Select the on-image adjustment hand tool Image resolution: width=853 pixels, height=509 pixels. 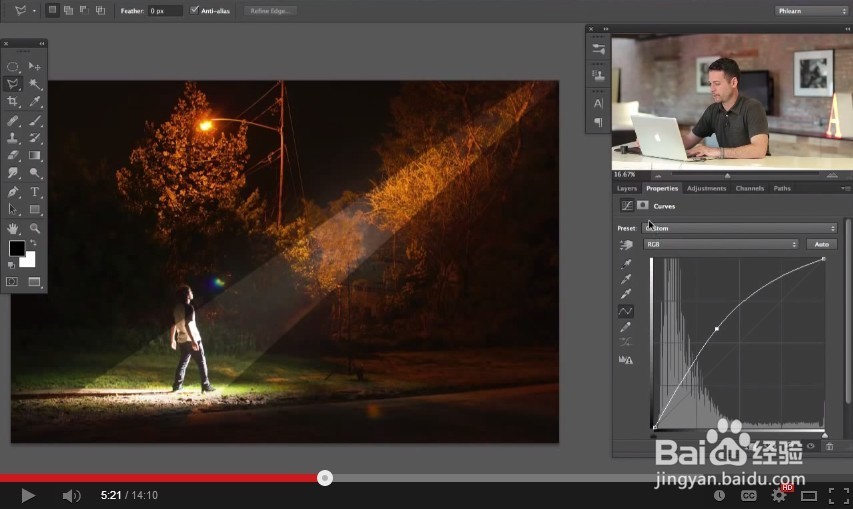626,245
